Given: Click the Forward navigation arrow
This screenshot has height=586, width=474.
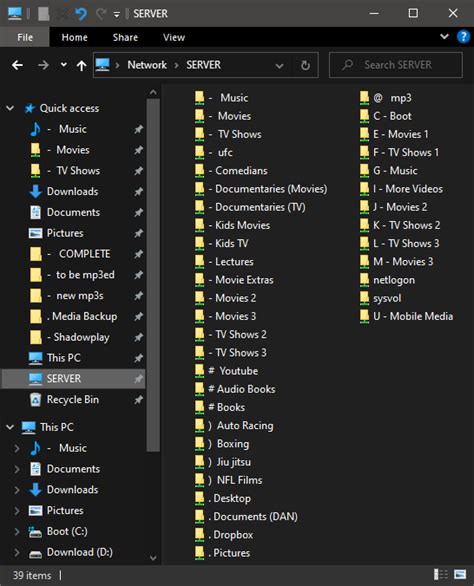Looking at the screenshot, I should (x=43, y=65).
